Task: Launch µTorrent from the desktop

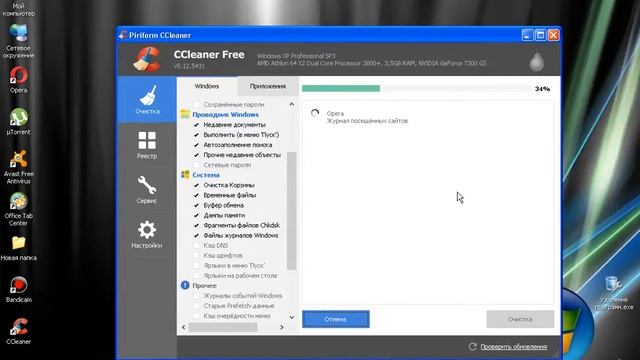Action: (x=18, y=122)
